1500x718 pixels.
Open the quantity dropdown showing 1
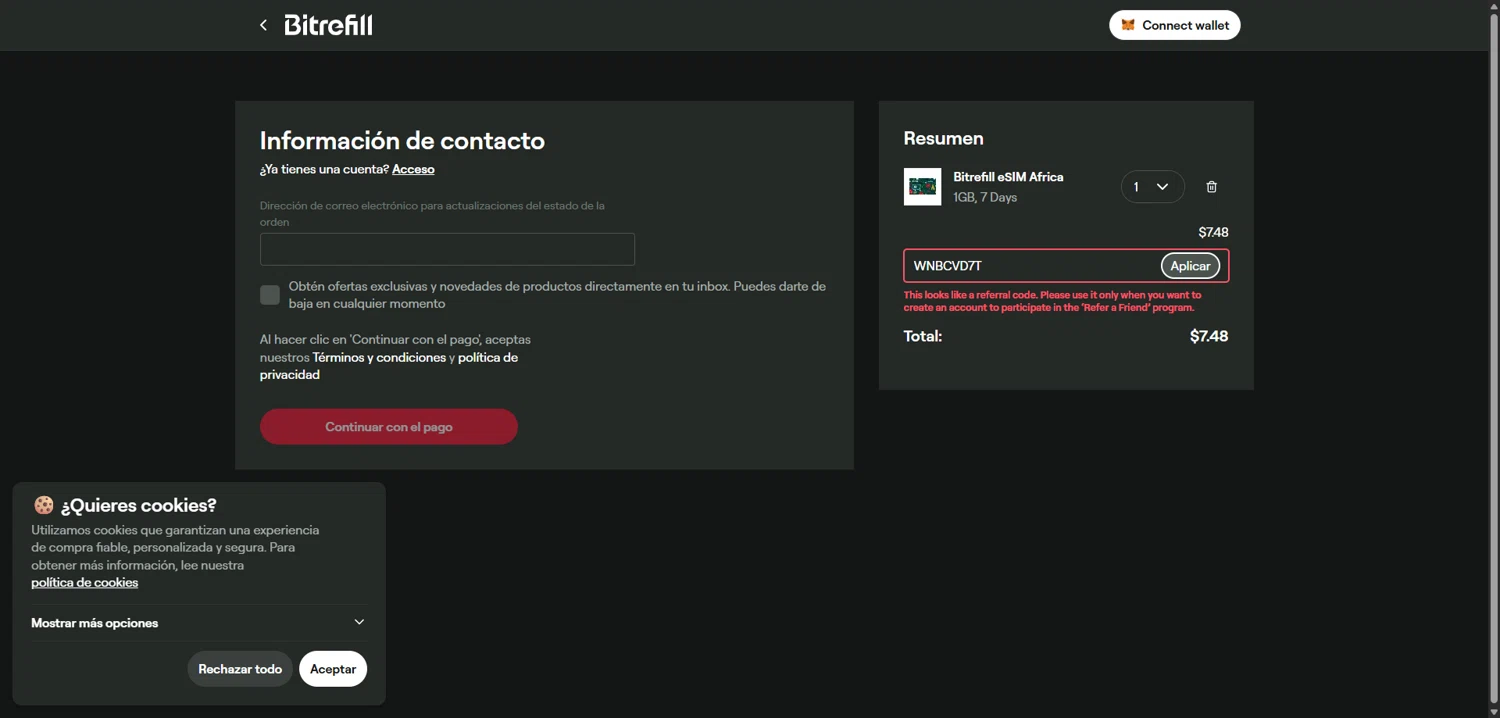[1152, 187]
